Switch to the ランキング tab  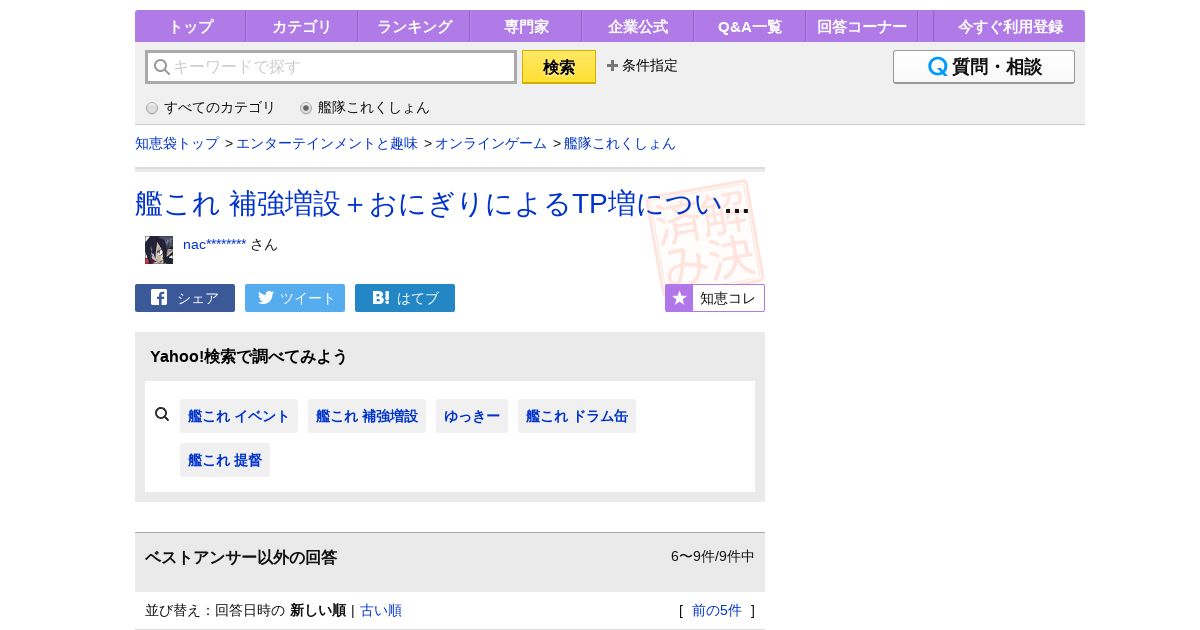[x=414, y=26]
